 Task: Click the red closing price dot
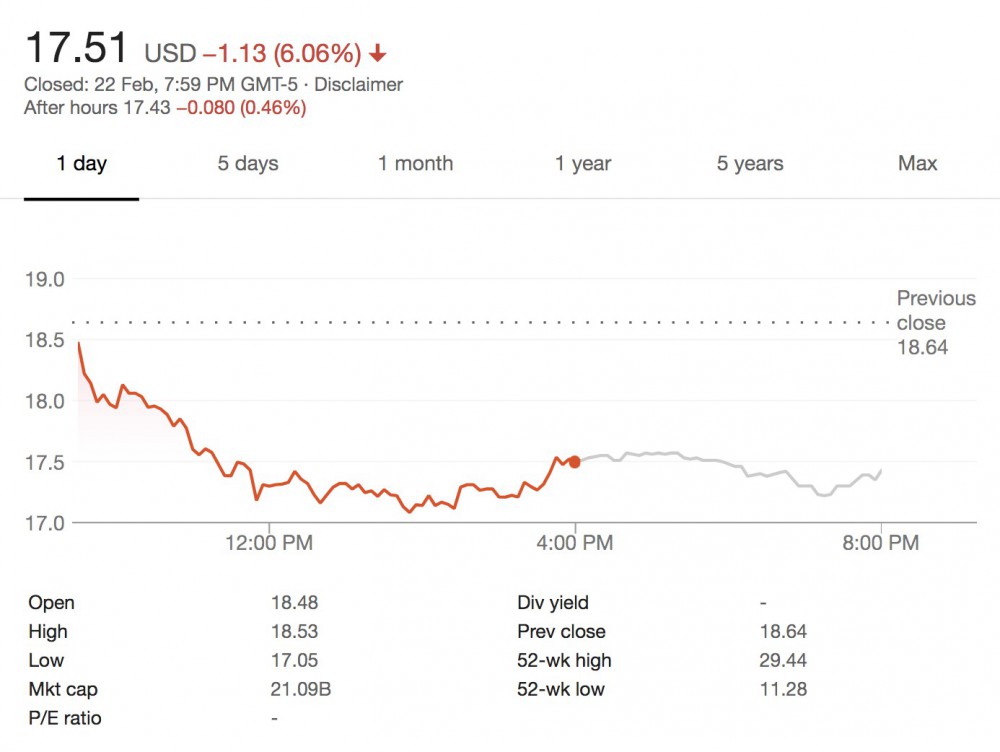tap(574, 462)
